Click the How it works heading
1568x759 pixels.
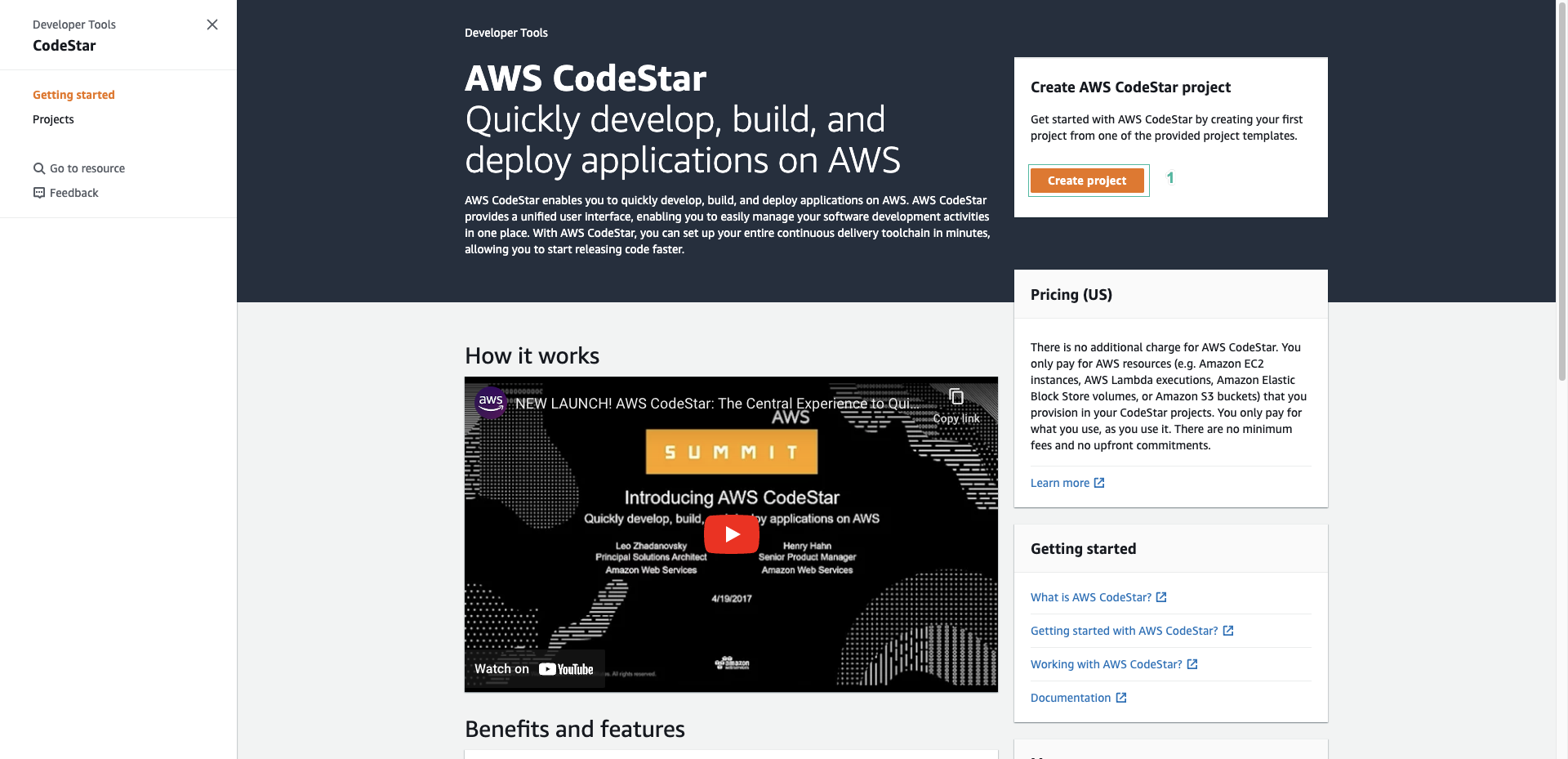click(x=532, y=355)
